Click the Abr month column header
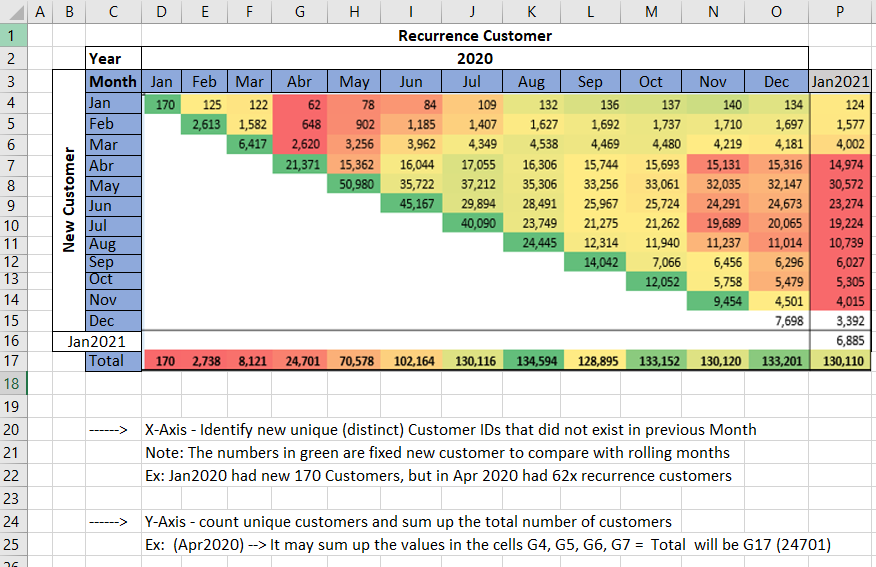Image resolution: width=876 pixels, height=567 pixels. [300, 82]
